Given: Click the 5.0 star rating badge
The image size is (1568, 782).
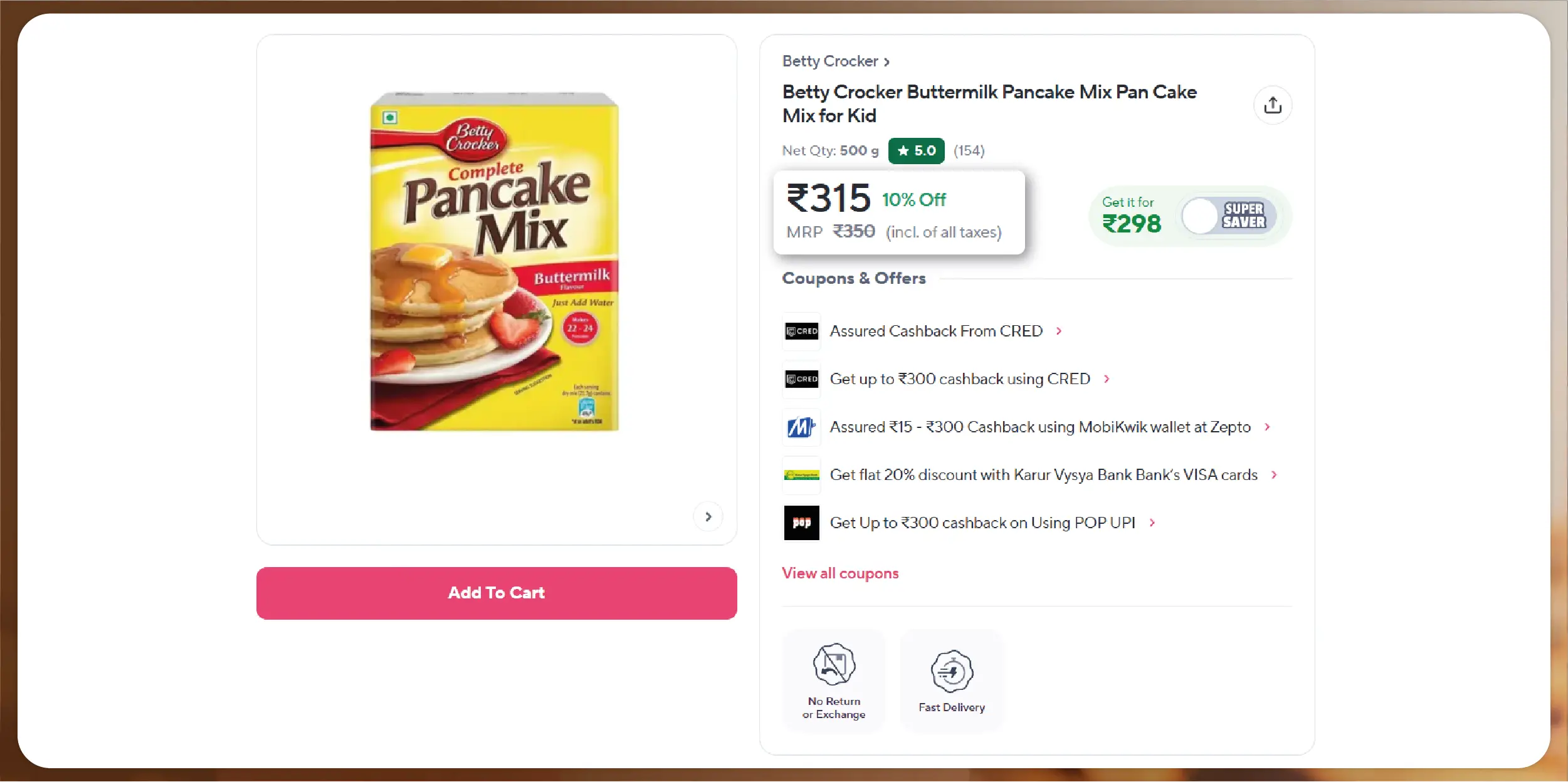Looking at the screenshot, I should click(x=916, y=151).
